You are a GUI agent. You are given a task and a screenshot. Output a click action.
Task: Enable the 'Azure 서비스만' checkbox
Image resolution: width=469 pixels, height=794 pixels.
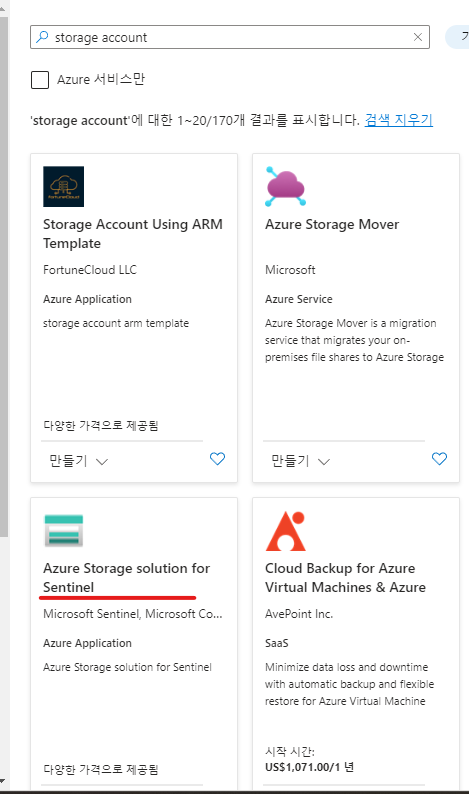coord(40,80)
